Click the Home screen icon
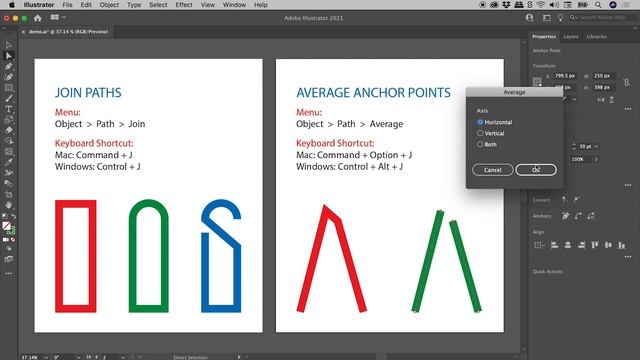Screen dimensions: 640x360 38,18
